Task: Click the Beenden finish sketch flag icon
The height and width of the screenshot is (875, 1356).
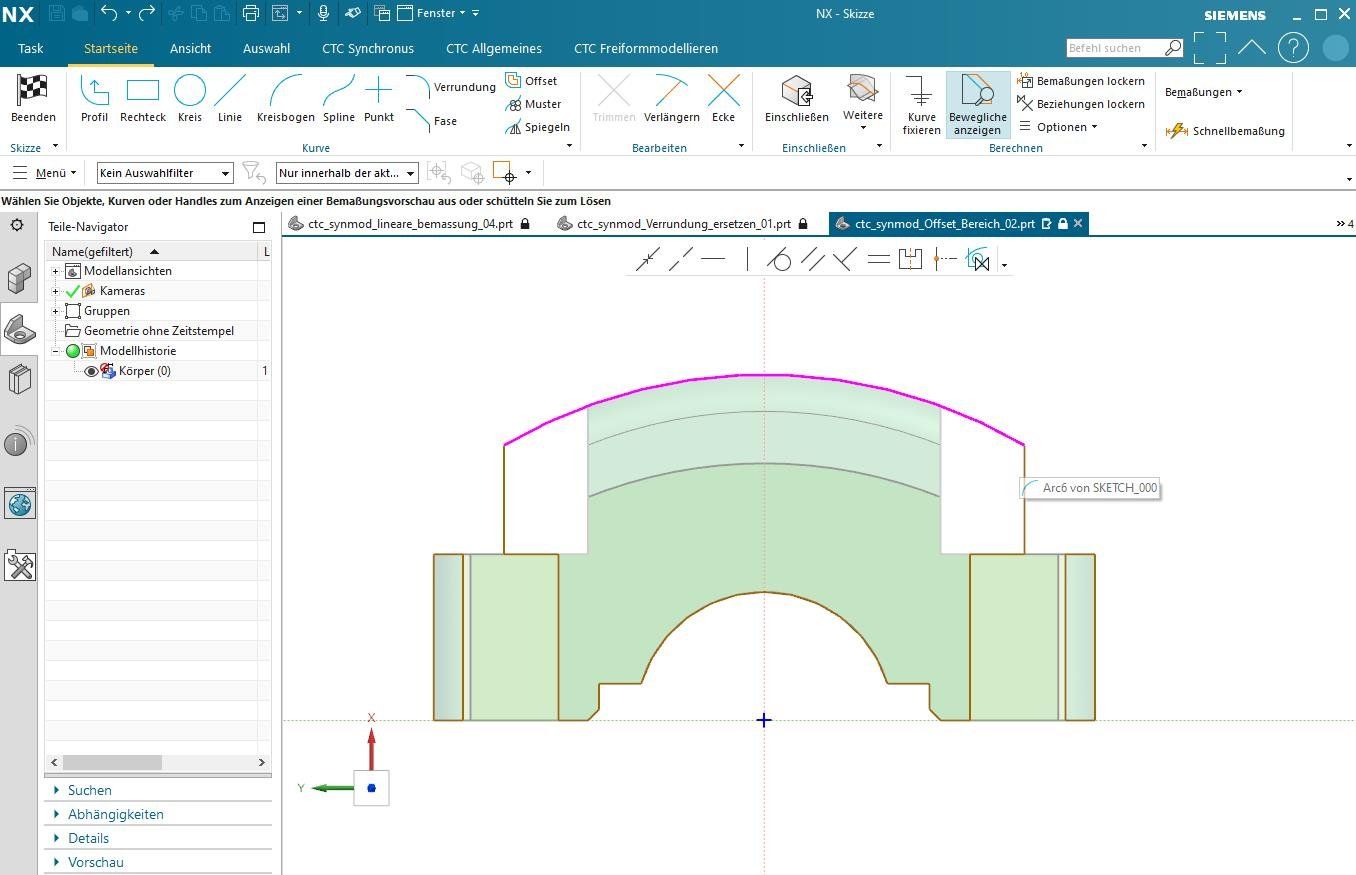Action: (x=33, y=92)
